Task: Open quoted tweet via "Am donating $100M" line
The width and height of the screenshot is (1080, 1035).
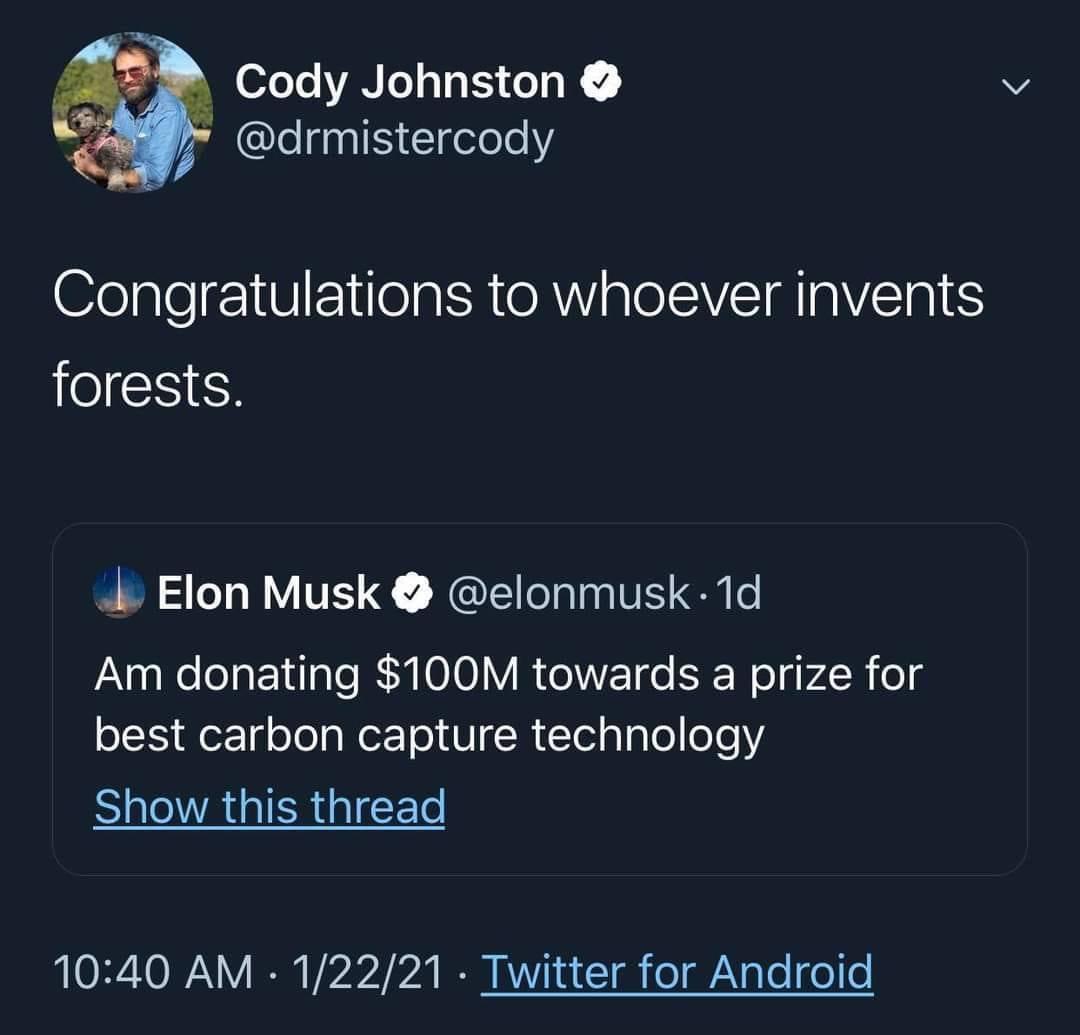Action: pyautogui.click(x=507, y=674)
